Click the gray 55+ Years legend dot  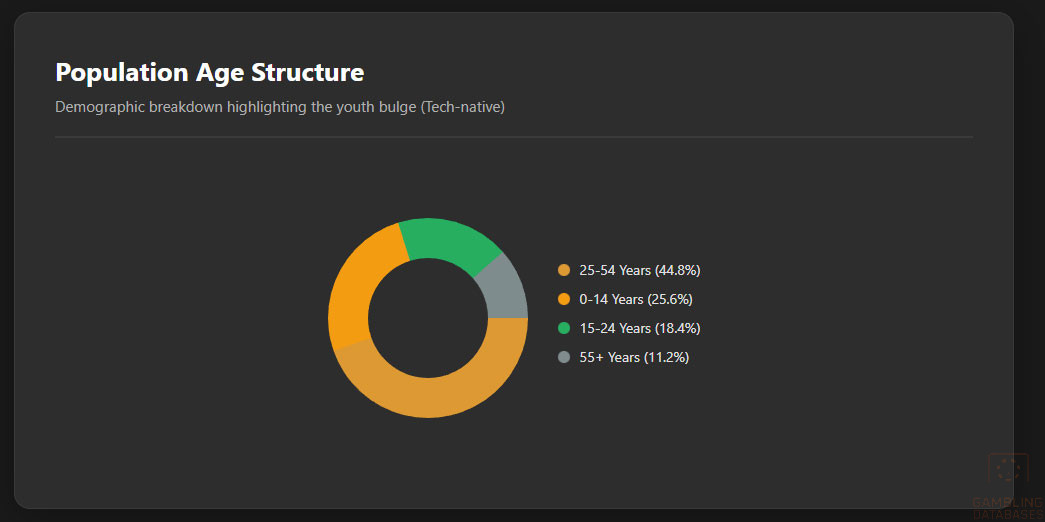pos(564,357)
